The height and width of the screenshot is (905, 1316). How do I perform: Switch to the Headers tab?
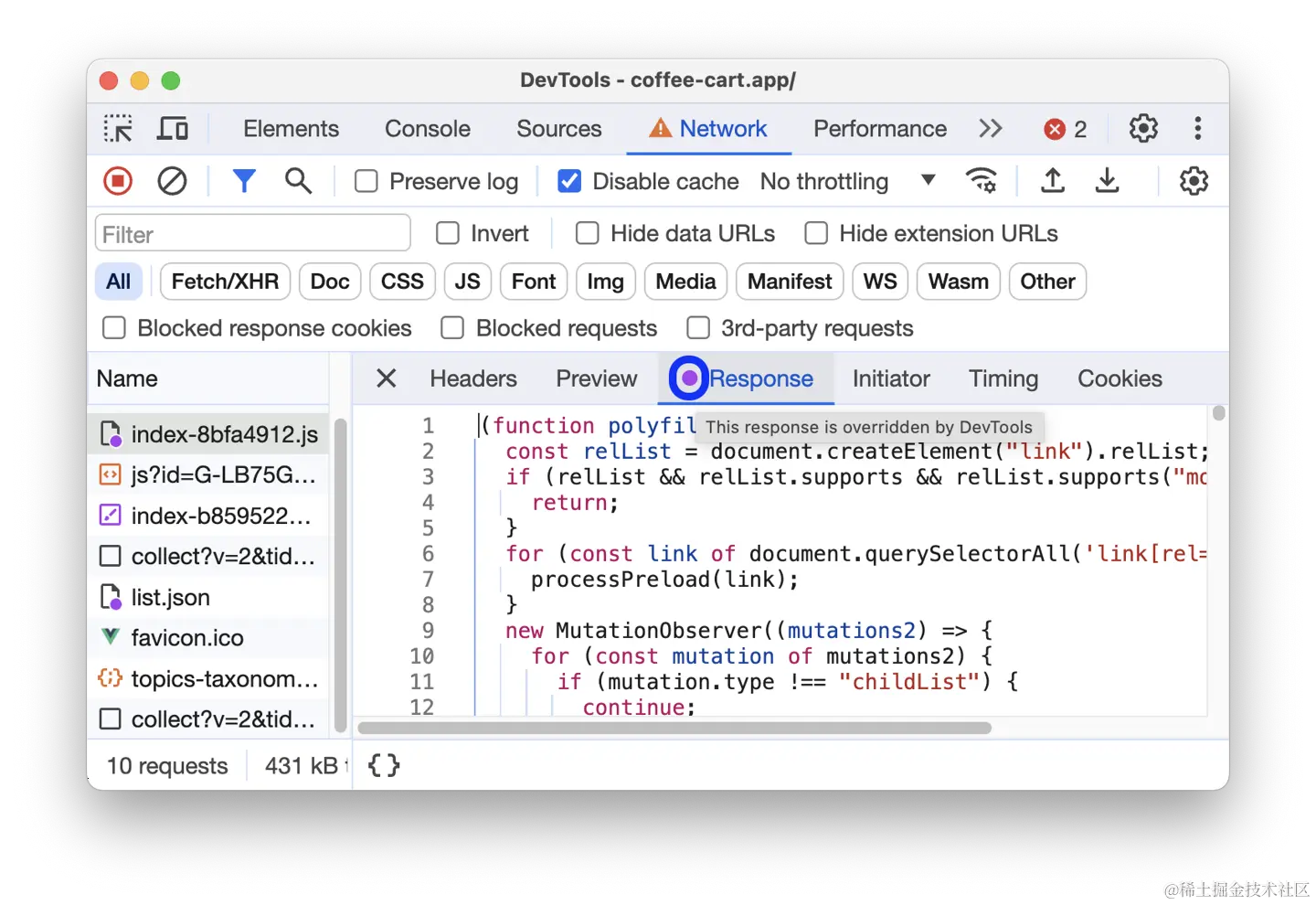point(472,378)
